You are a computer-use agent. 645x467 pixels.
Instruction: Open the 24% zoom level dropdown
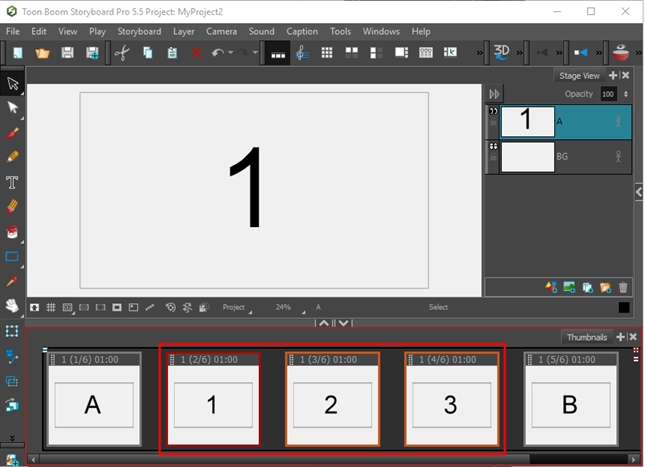[x=285, y=308]
